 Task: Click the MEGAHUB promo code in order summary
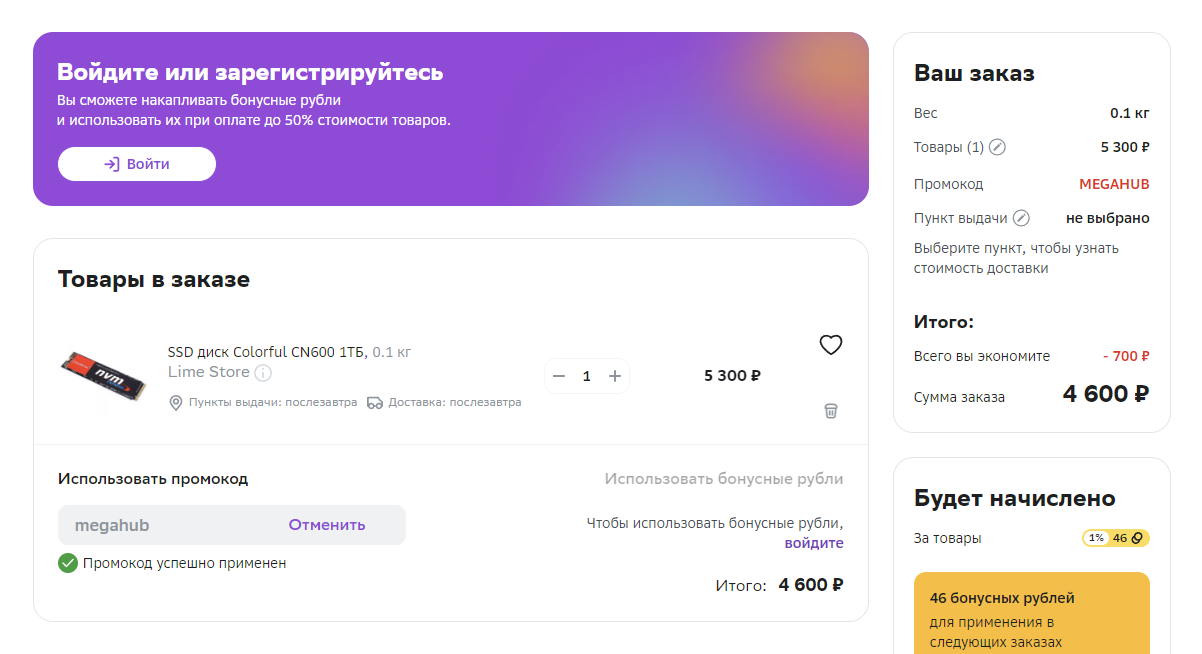pyautogui.click(x=1114, y=184)
